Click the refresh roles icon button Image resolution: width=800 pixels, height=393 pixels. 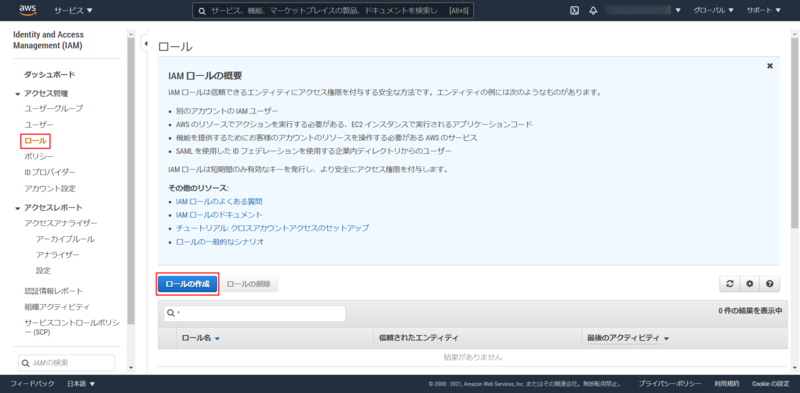coord(730,284)
